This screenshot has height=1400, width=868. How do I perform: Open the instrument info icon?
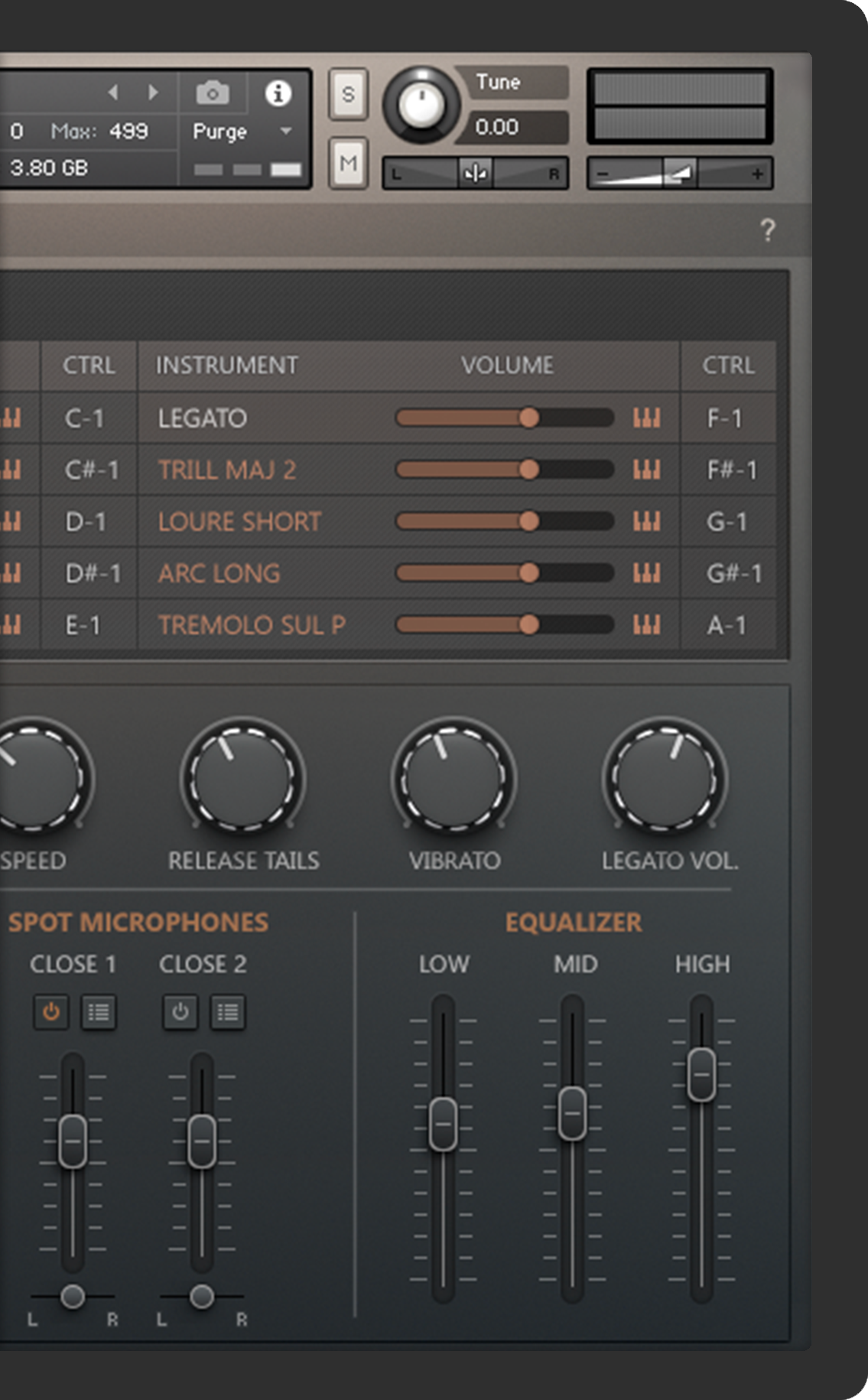coord(278,93)
